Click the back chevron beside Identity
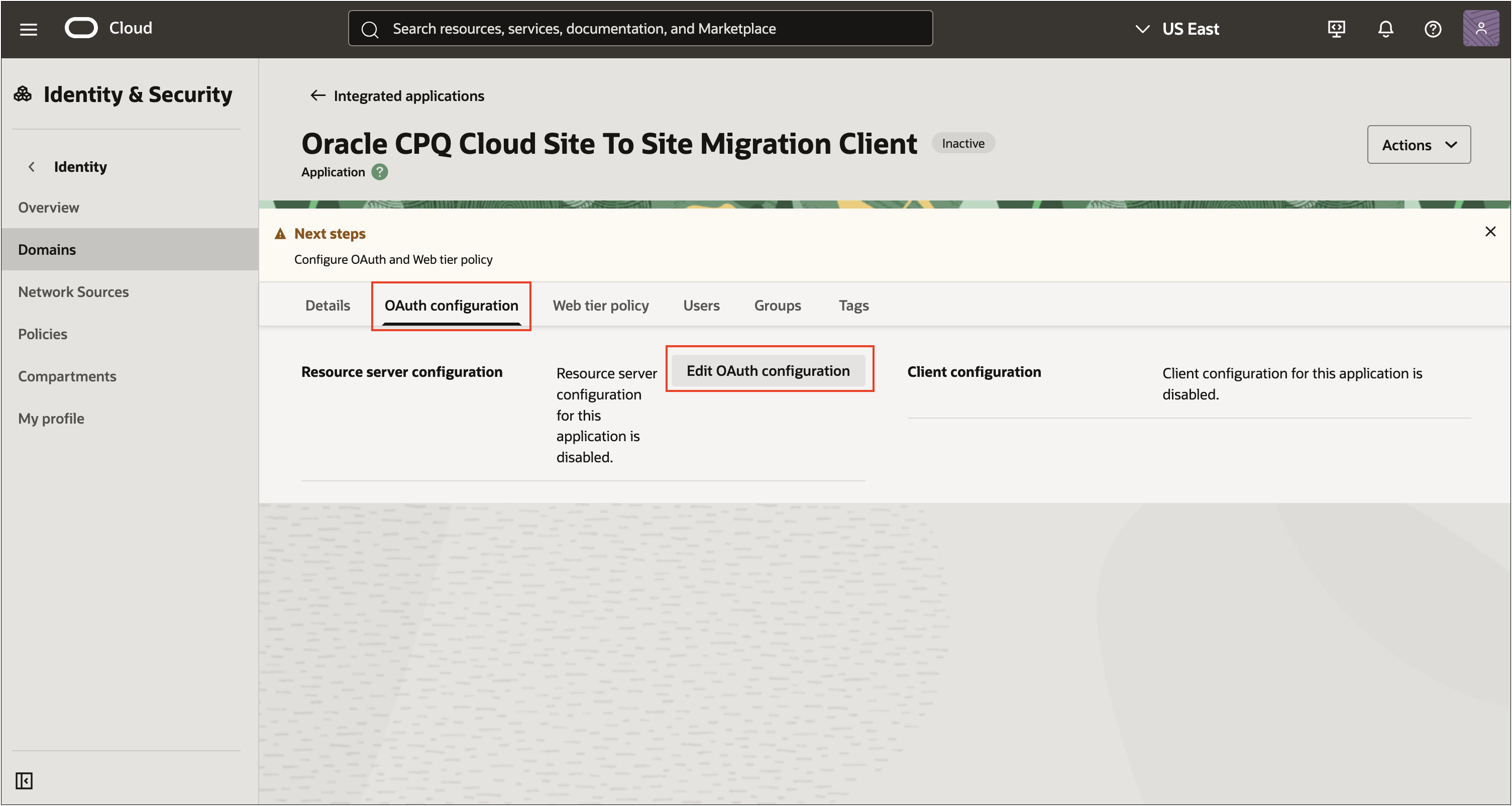 tap(32, 167)
